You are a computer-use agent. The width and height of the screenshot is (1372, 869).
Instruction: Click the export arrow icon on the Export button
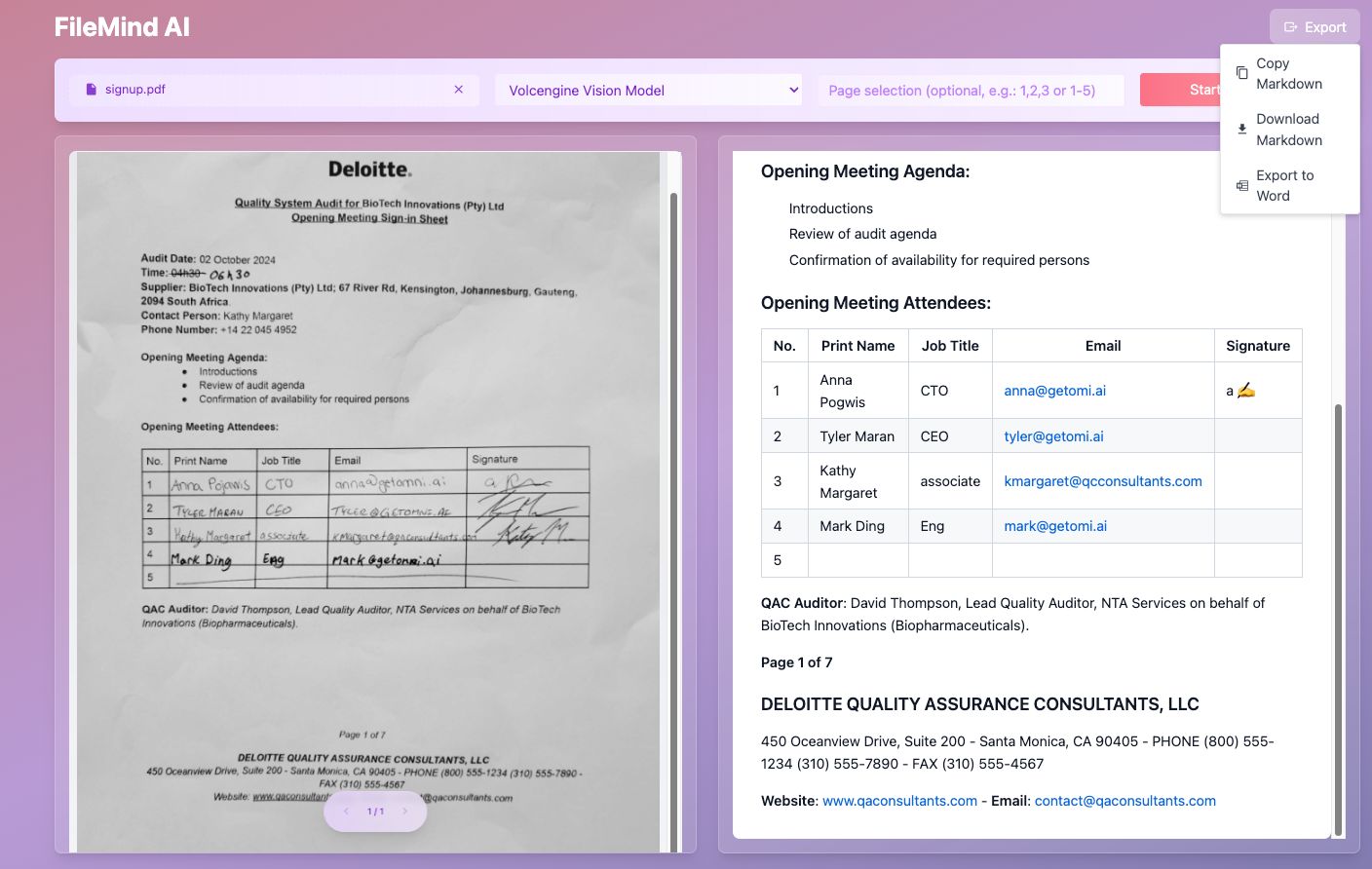click(x=1290, y=26)
